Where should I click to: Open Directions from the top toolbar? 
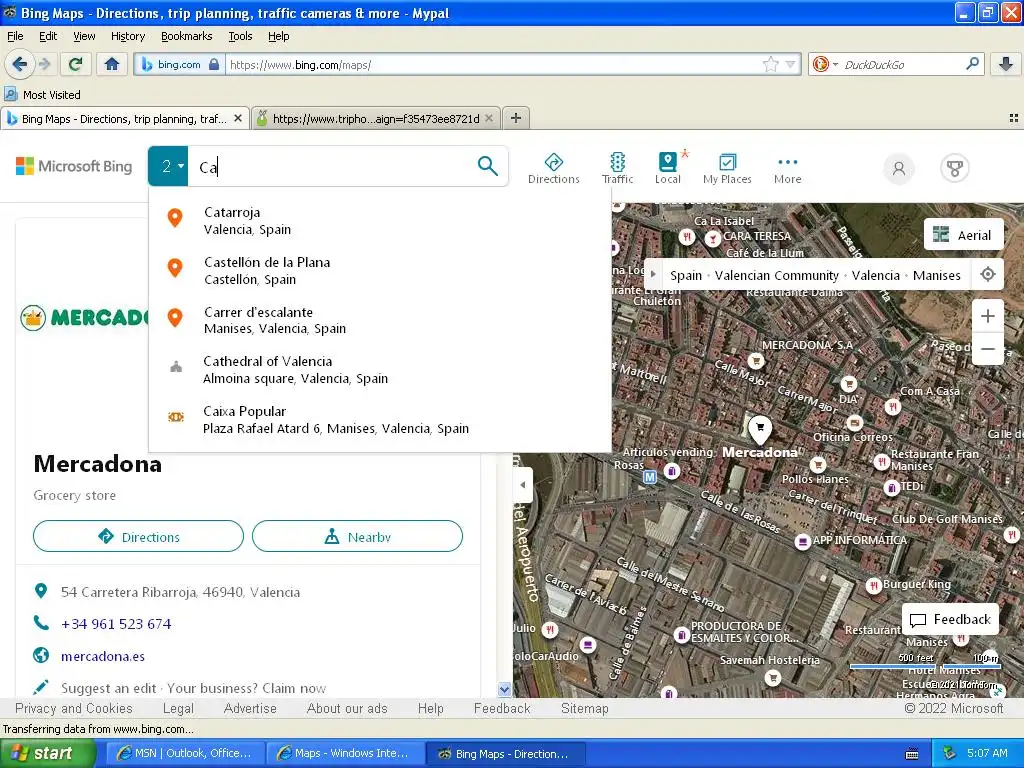(554, 168)
